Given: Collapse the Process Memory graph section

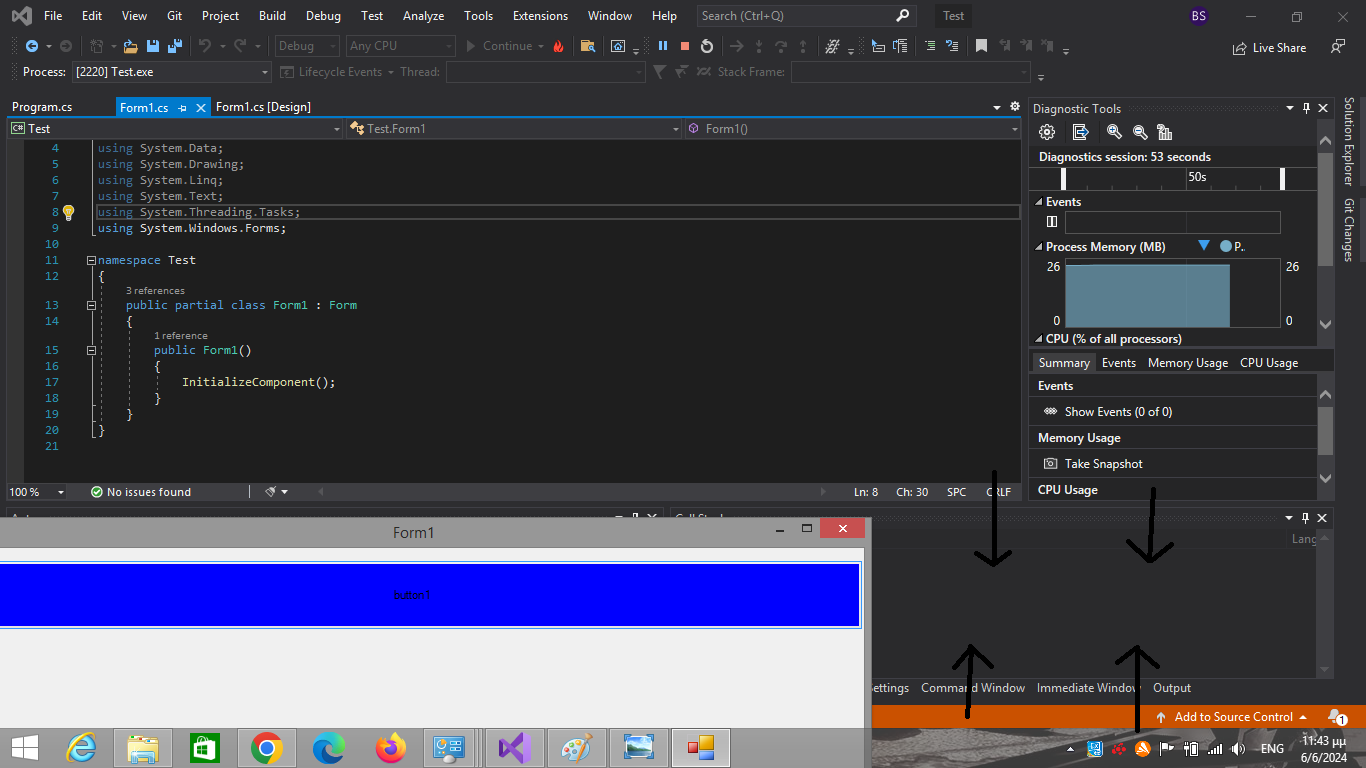Looking at the screenshot, I should tap(1038, 247).
